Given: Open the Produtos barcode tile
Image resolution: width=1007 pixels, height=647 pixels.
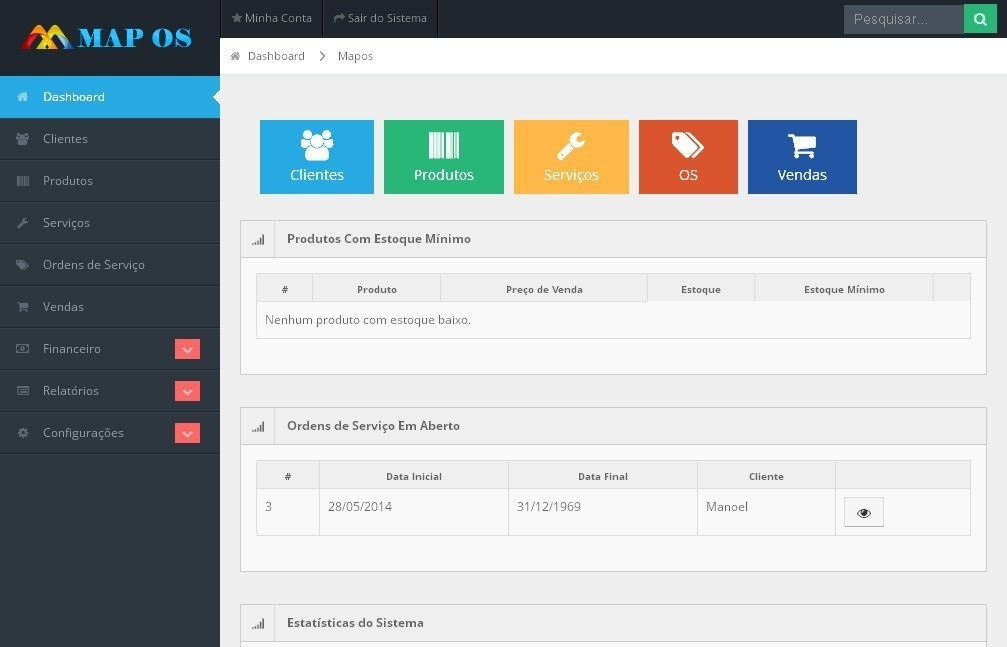Looking at the screenshot, I should [444, 157].
